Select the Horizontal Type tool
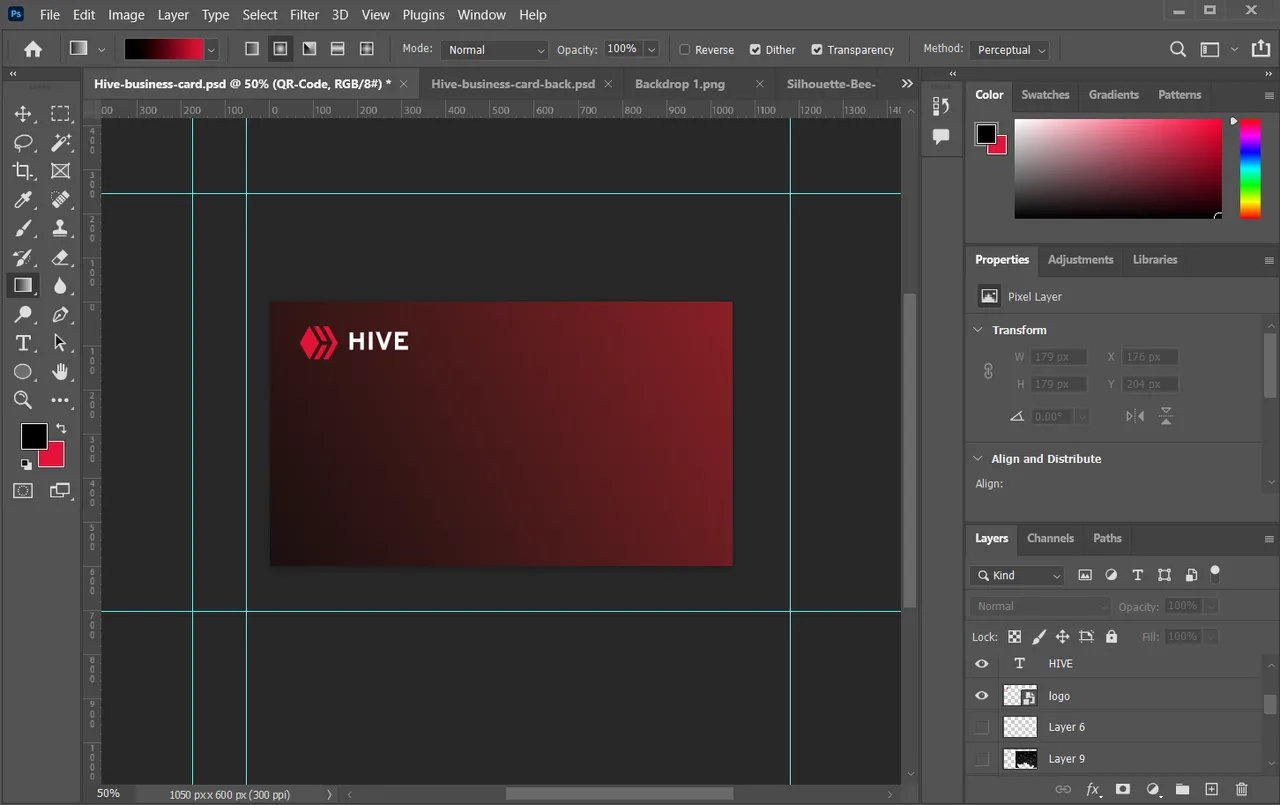Viewport: 1280px width, 805px height. [x=23, y=343]
